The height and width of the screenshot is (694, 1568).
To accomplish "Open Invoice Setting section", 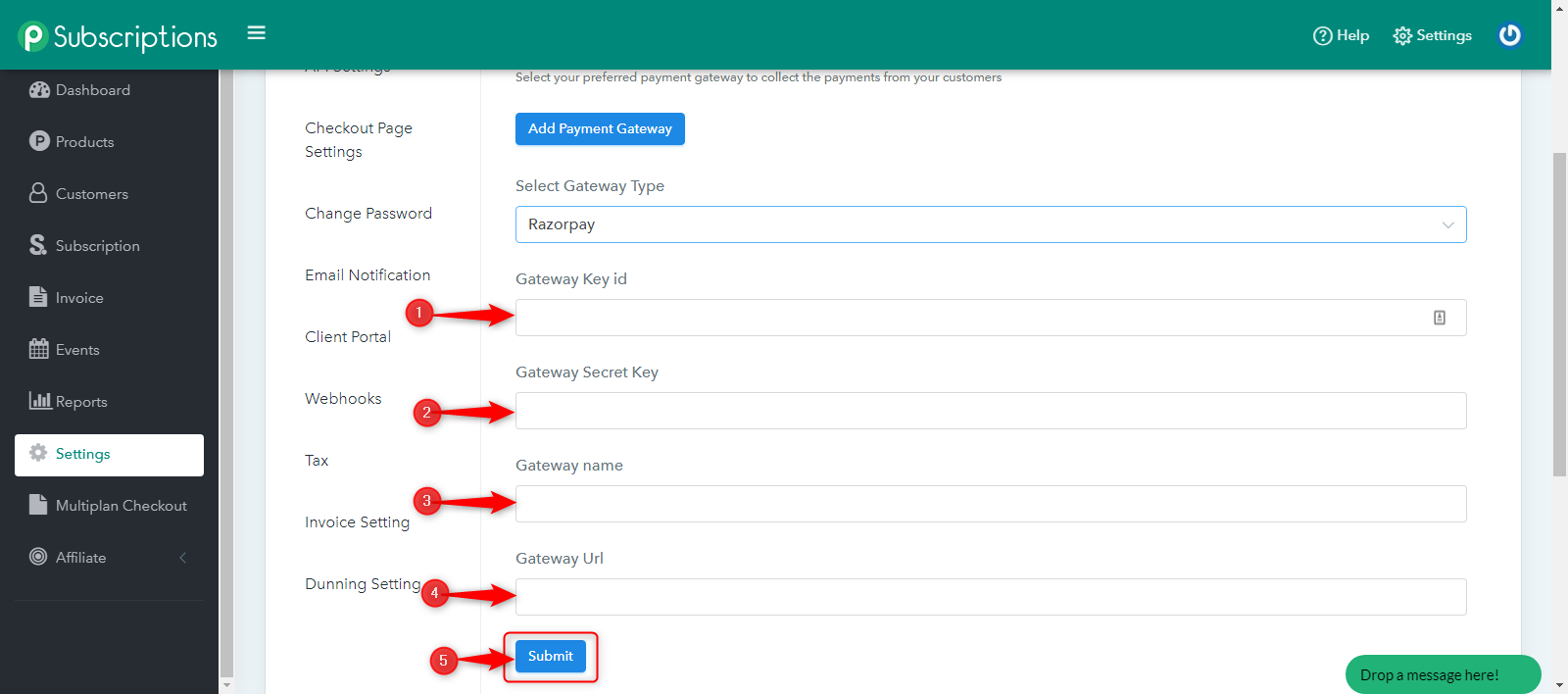I will pos(357,522).
